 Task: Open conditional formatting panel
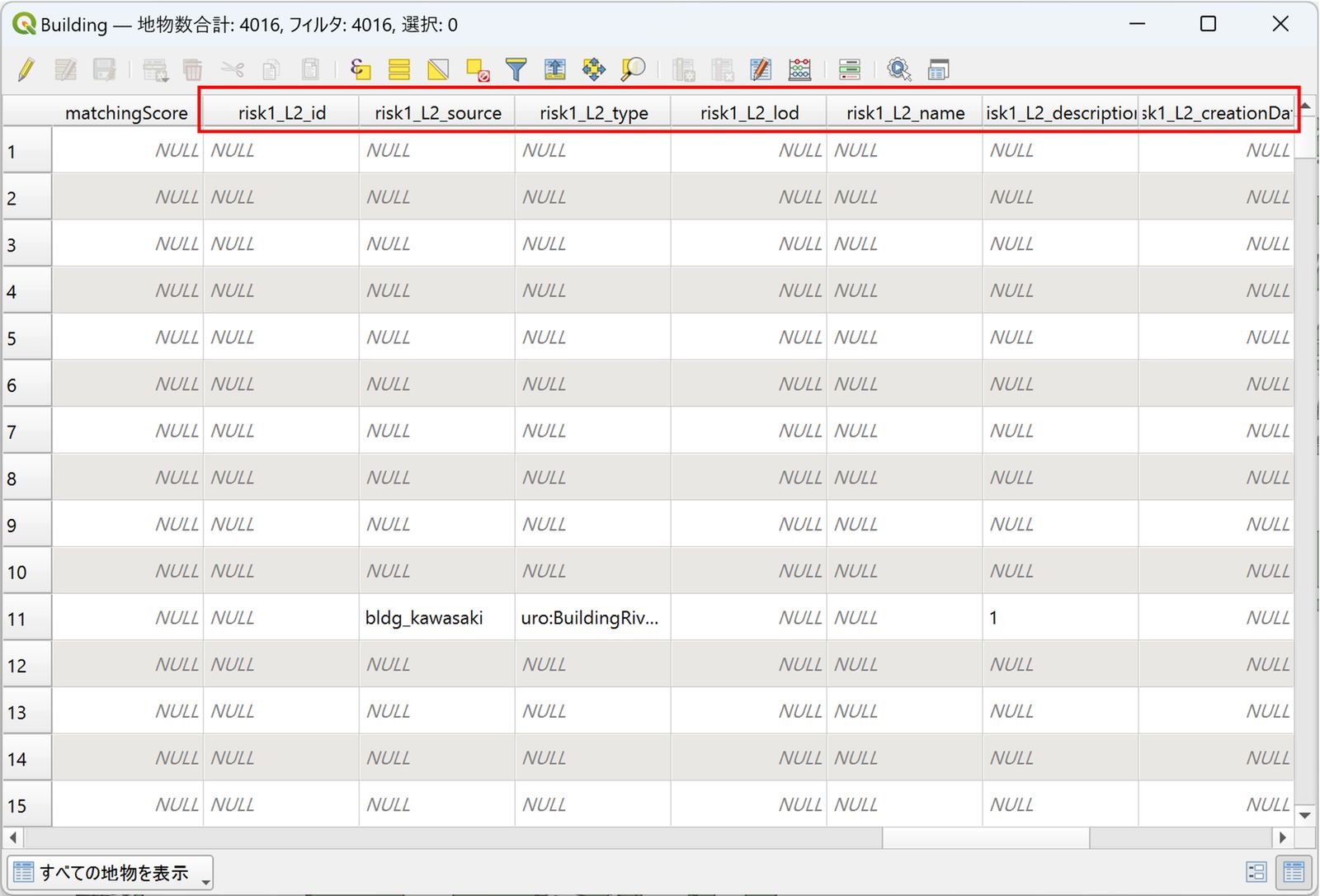click(850, 69)
